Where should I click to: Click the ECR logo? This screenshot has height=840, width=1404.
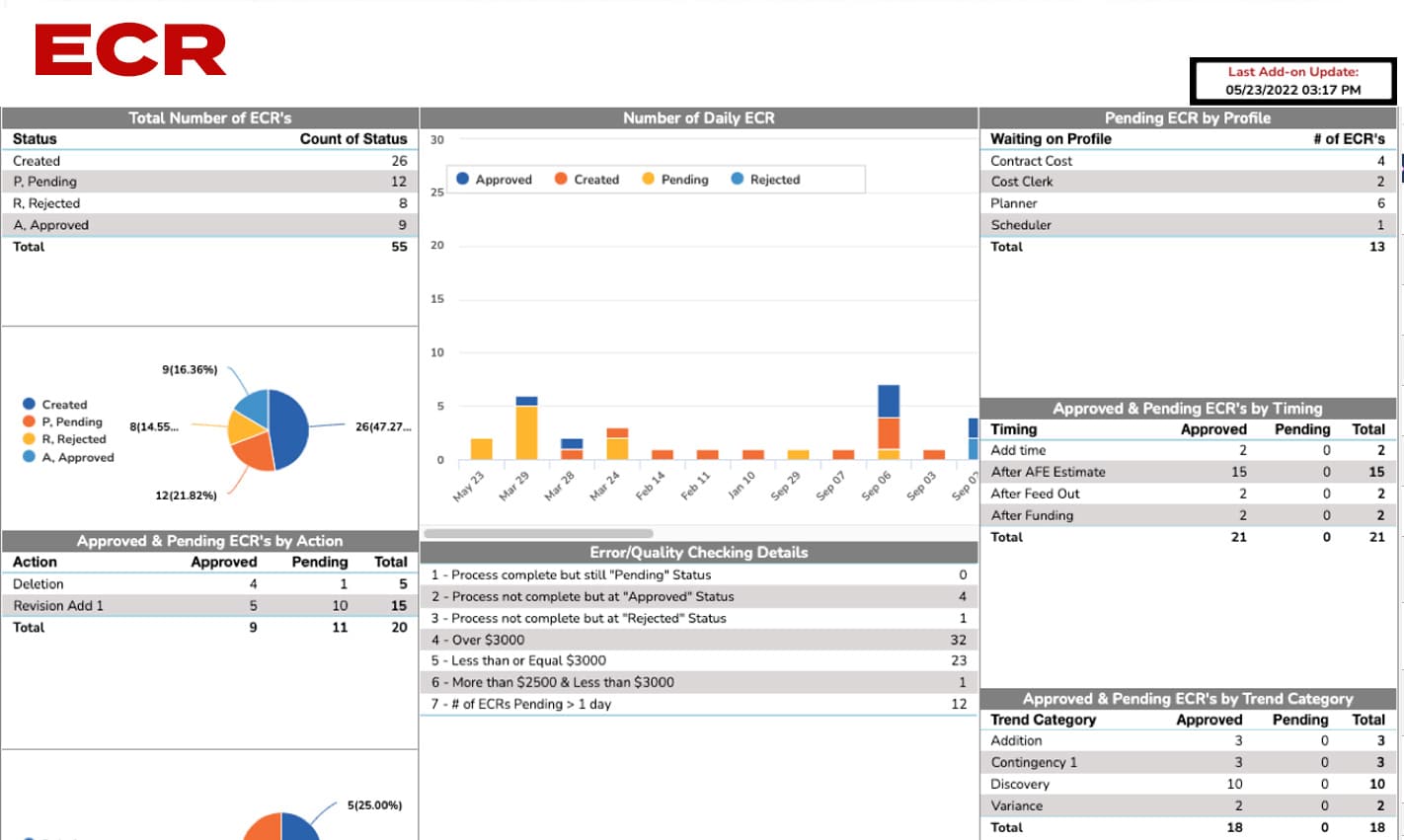(x=130, y=50)
